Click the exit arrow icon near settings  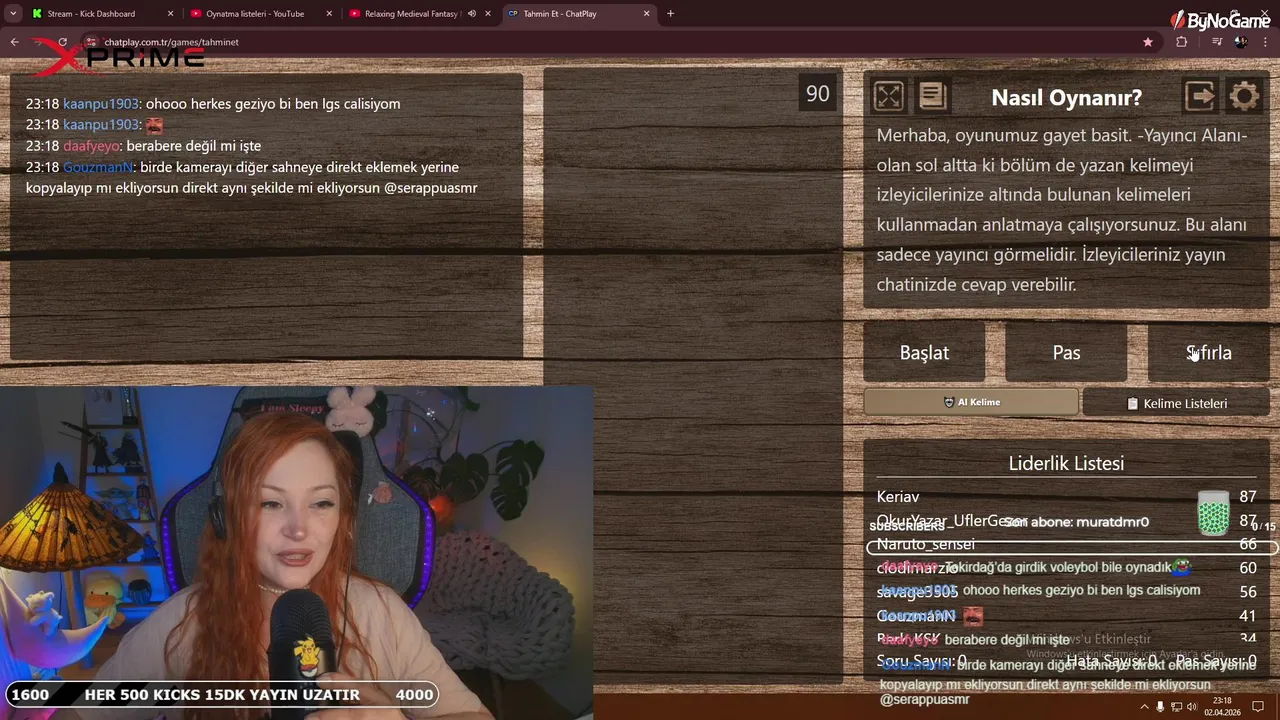click(1200, 96)
